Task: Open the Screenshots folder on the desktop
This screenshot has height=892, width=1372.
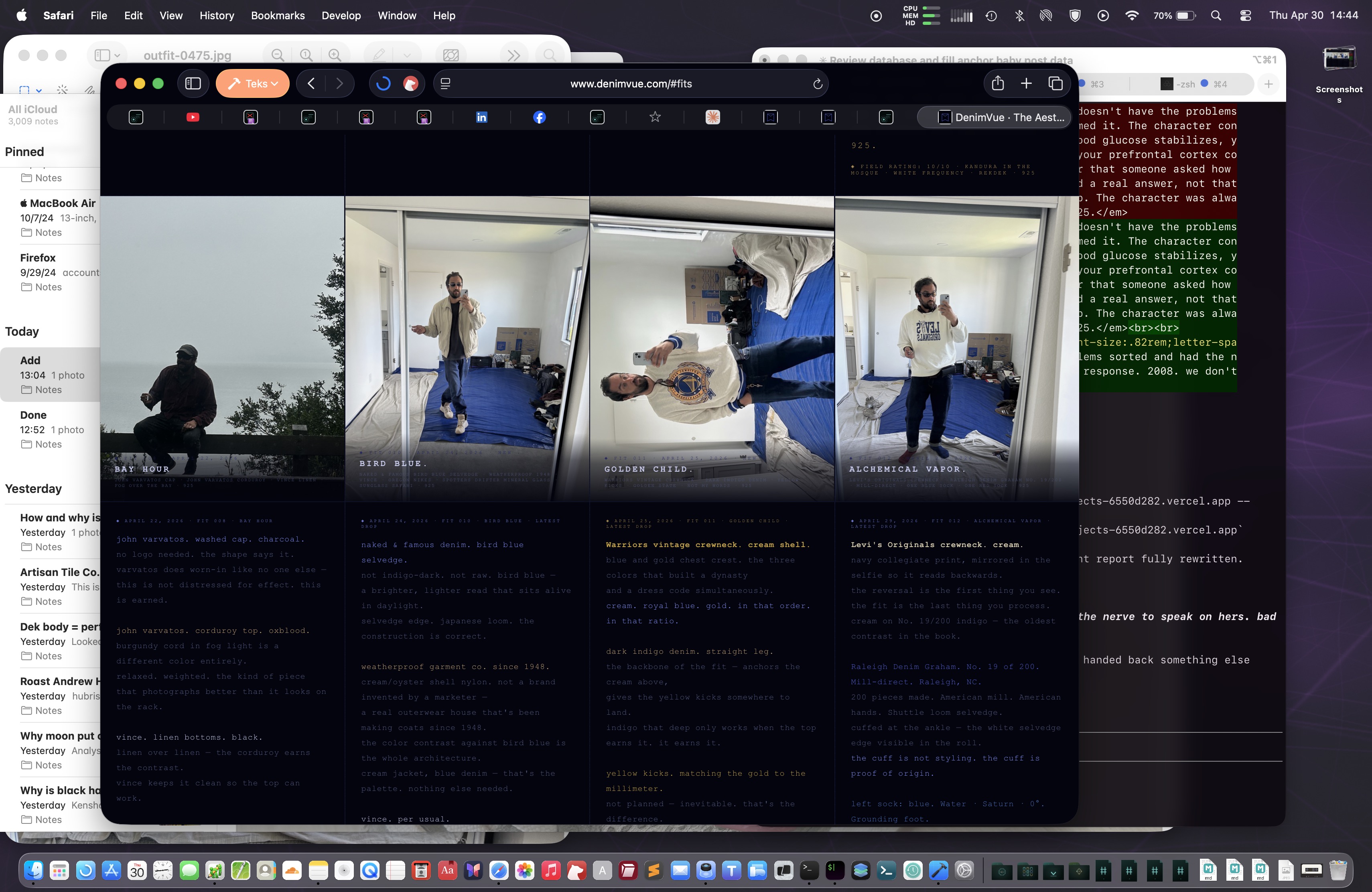Action: (x=1339, y=74)
